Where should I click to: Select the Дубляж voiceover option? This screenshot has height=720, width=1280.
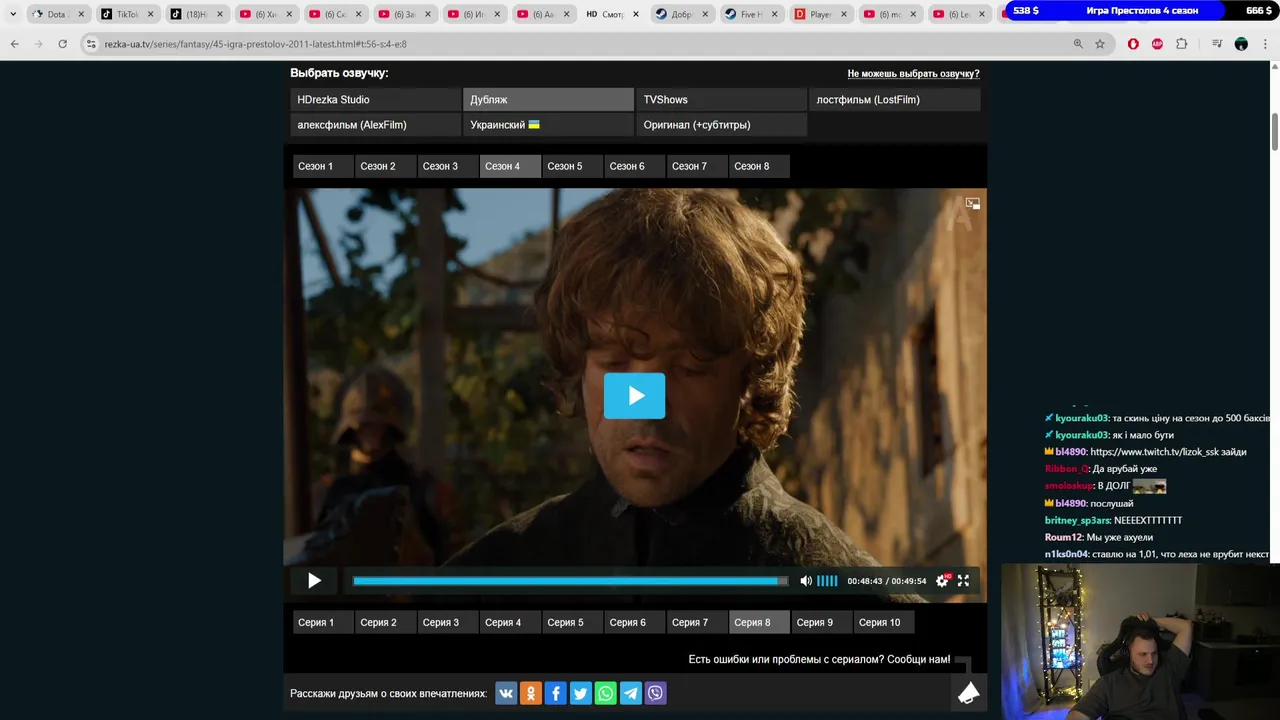tap(548, 100)
